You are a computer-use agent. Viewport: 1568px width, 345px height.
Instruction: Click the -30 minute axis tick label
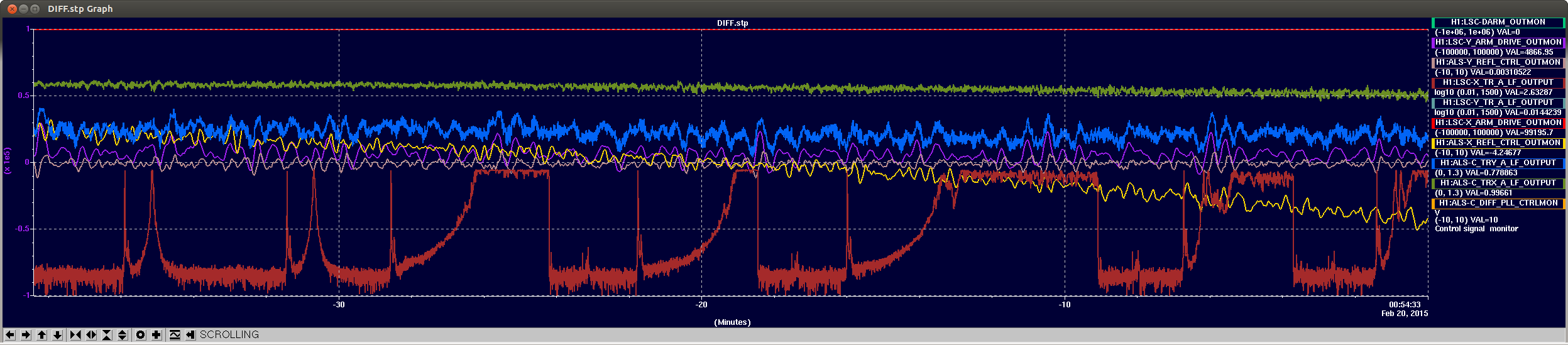339,305
